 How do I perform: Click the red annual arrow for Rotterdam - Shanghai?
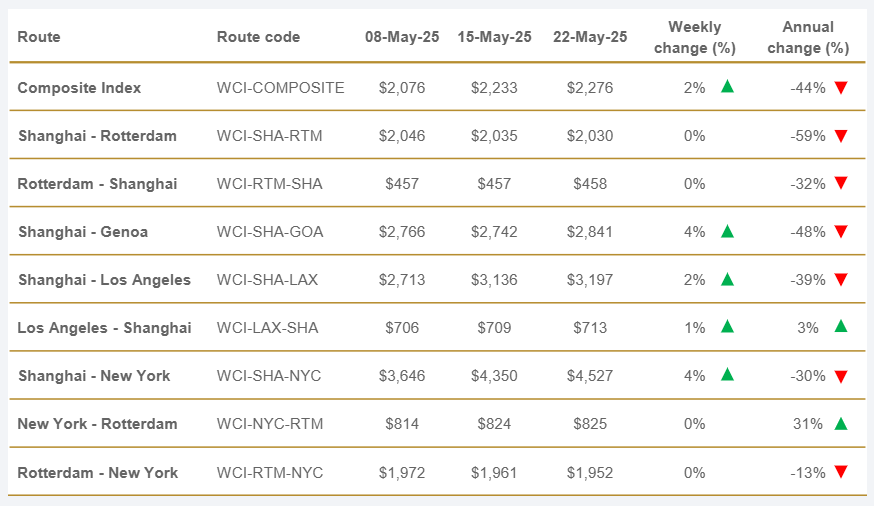841,183
